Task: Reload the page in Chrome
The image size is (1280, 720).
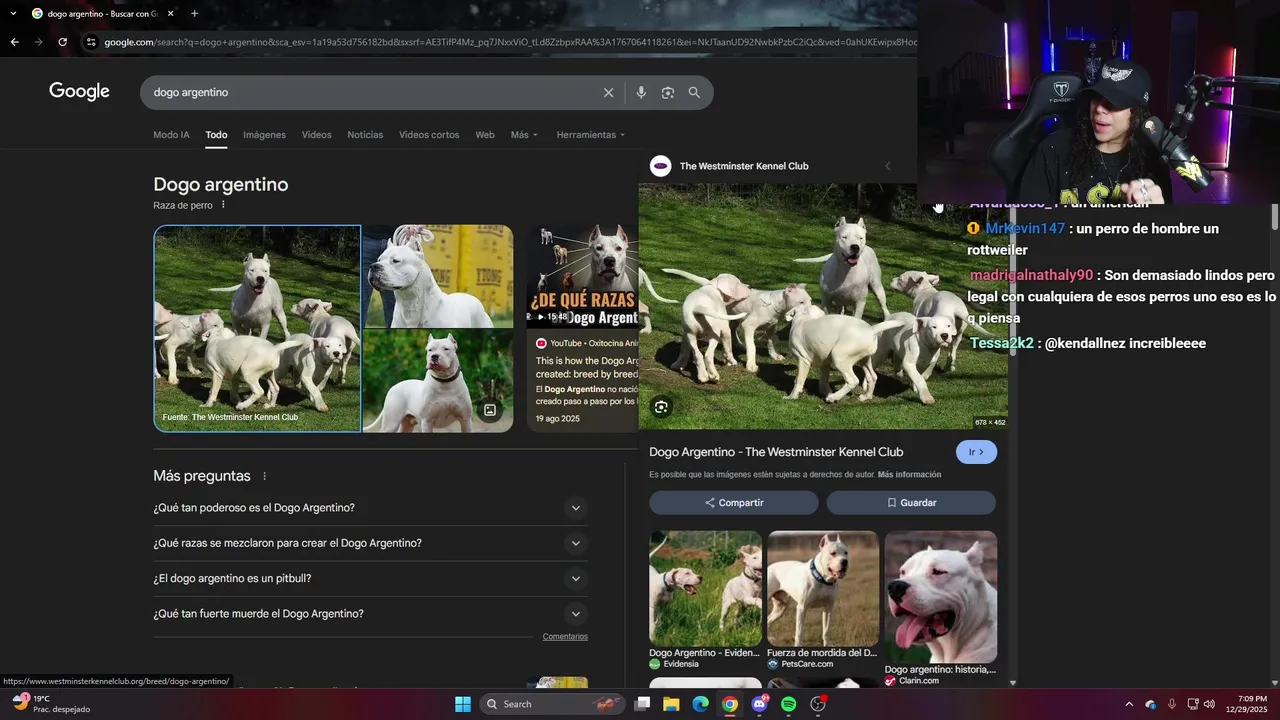Action: [62, 42]
